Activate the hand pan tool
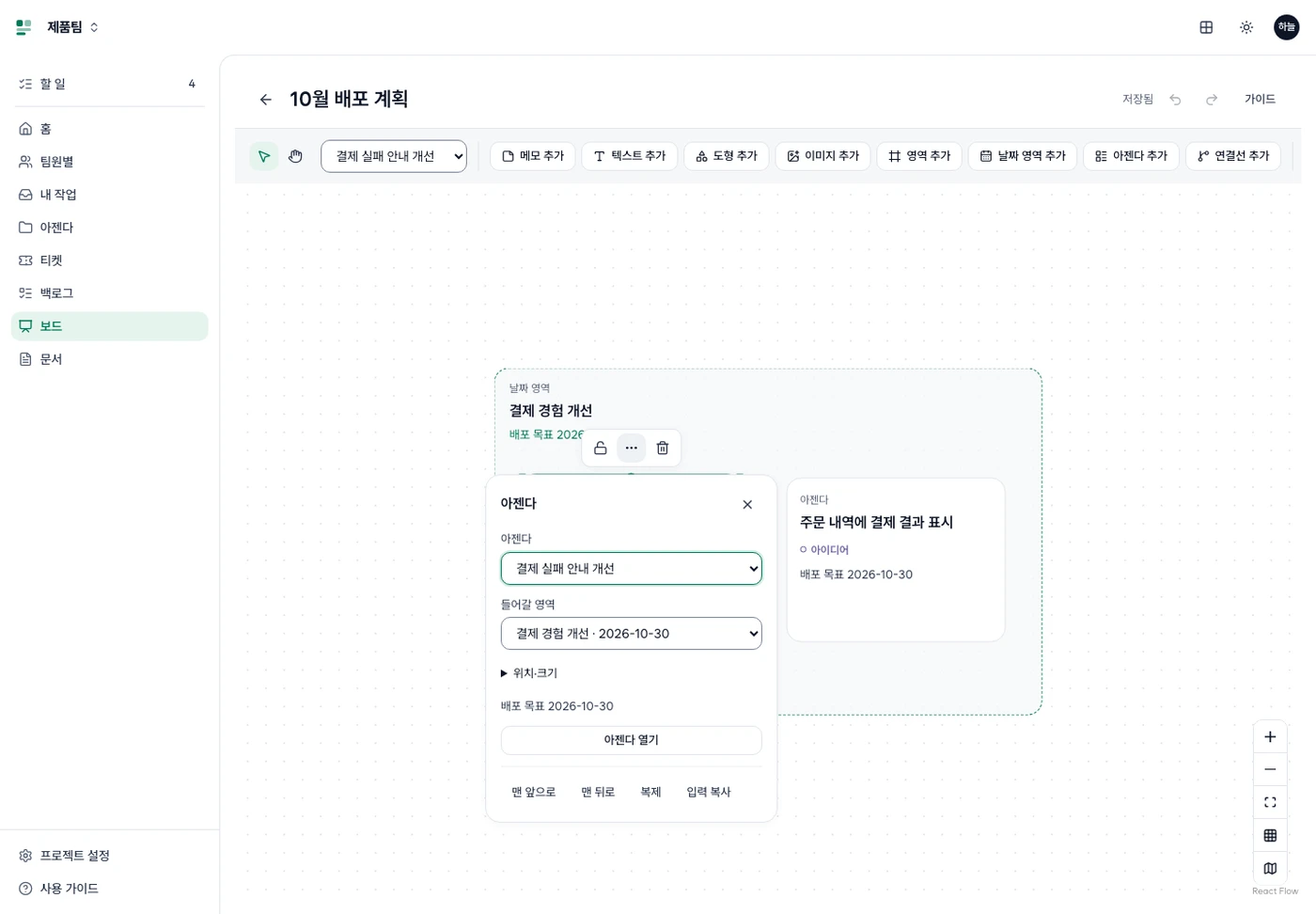 click(295, 156)
